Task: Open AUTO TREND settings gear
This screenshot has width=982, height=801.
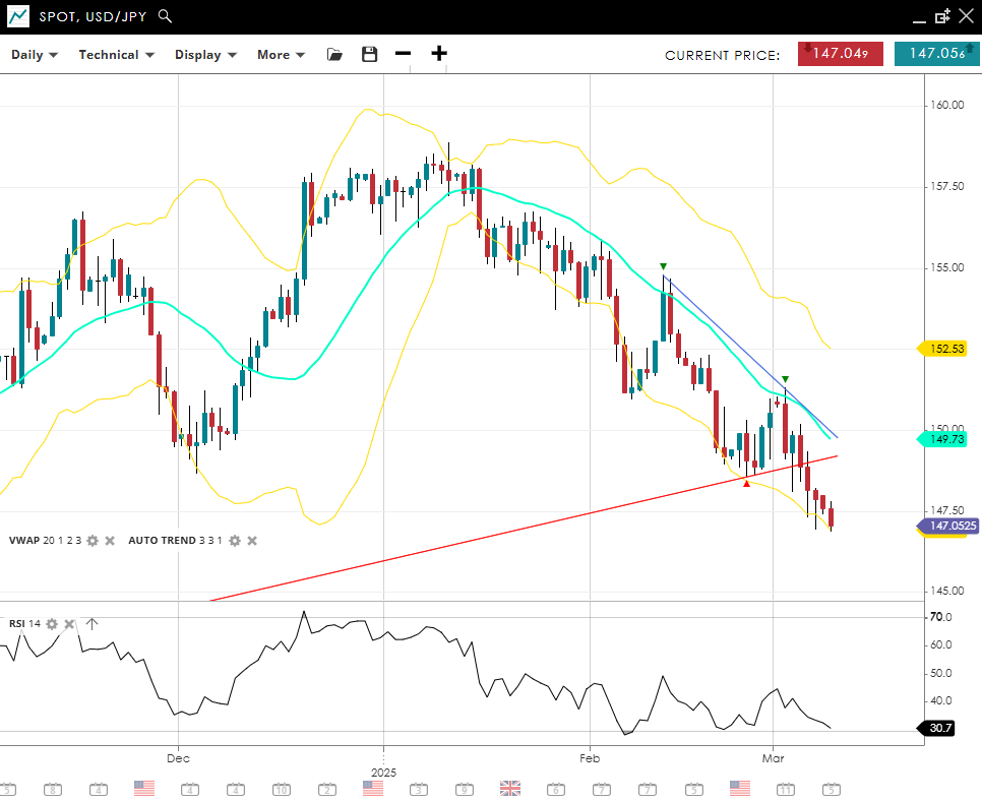Action: (234, 541)
